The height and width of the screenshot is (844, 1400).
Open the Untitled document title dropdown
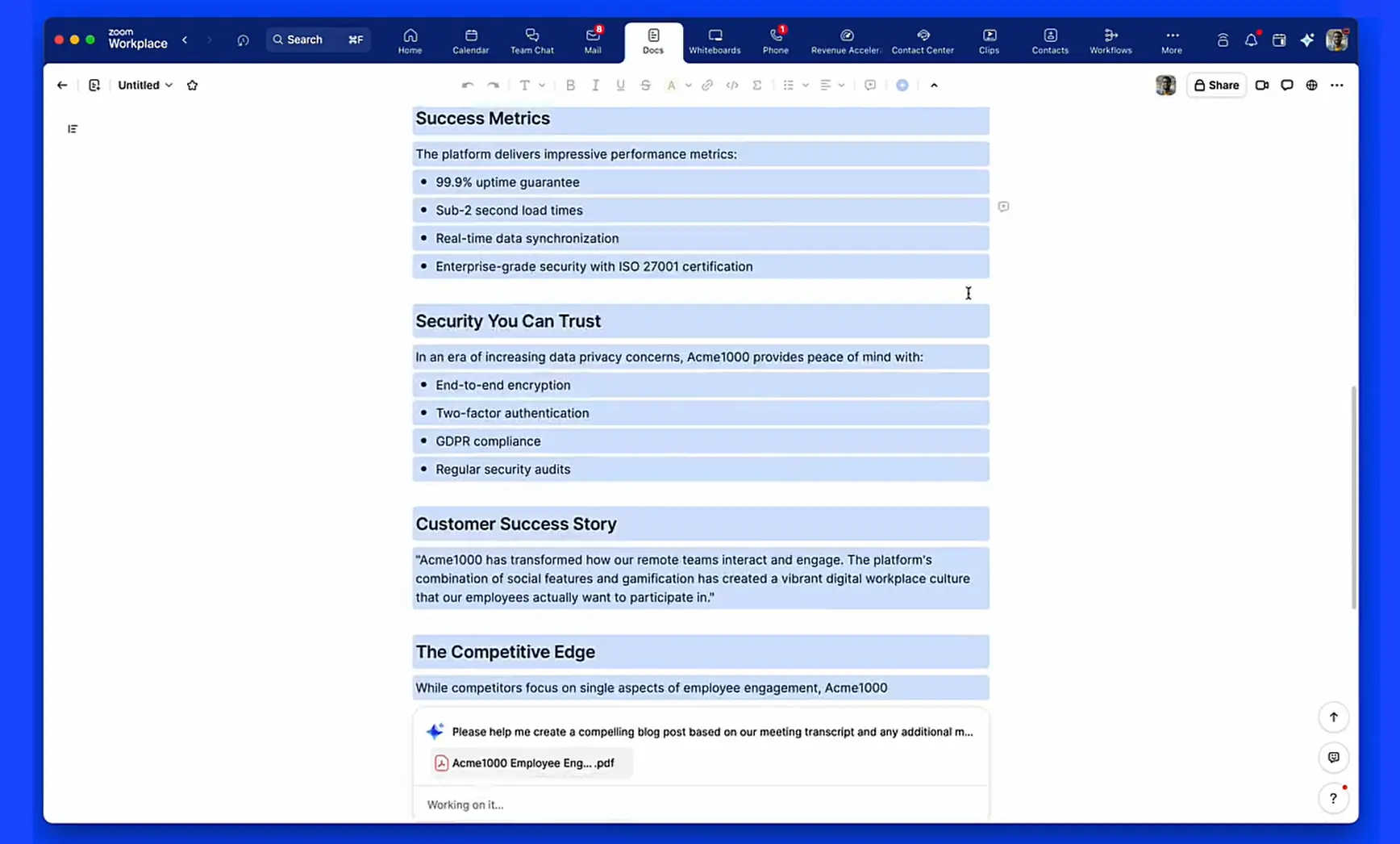click(145, 85)
